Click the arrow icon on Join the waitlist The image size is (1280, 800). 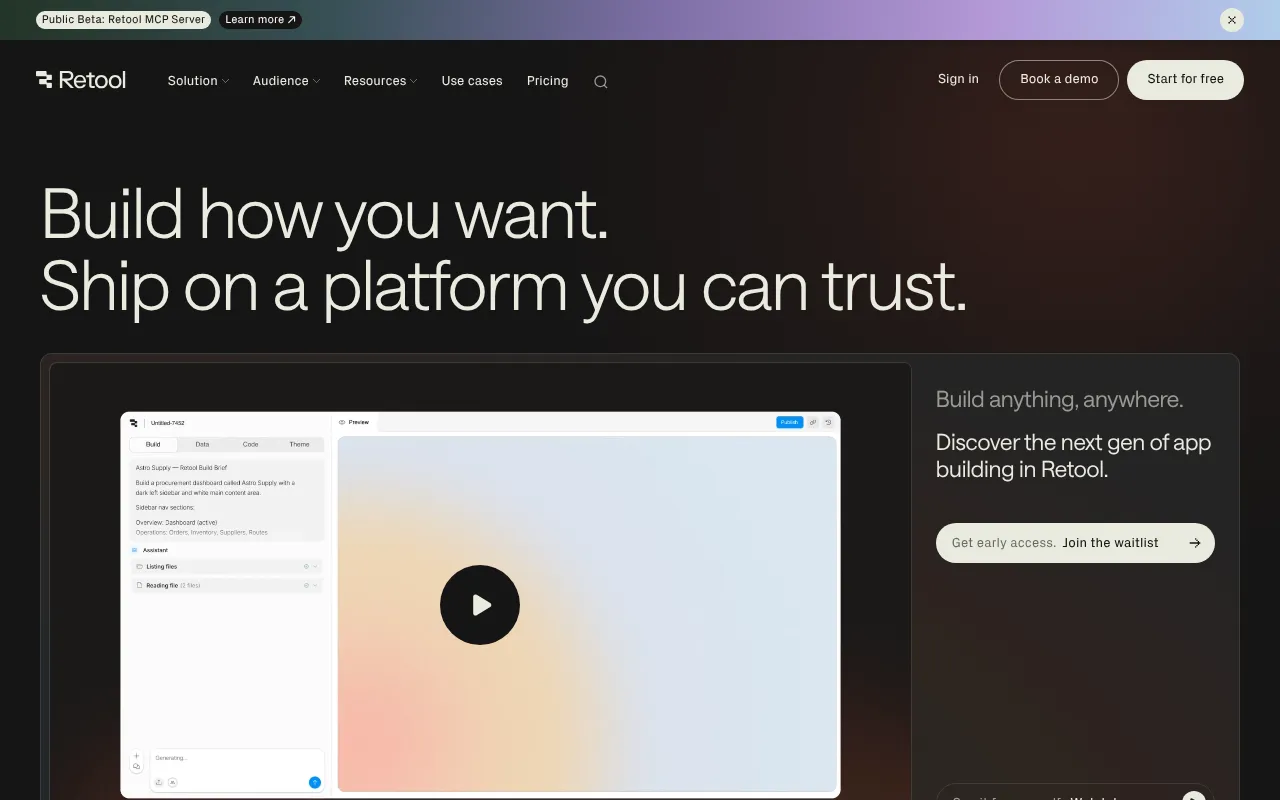[1195, 543]
